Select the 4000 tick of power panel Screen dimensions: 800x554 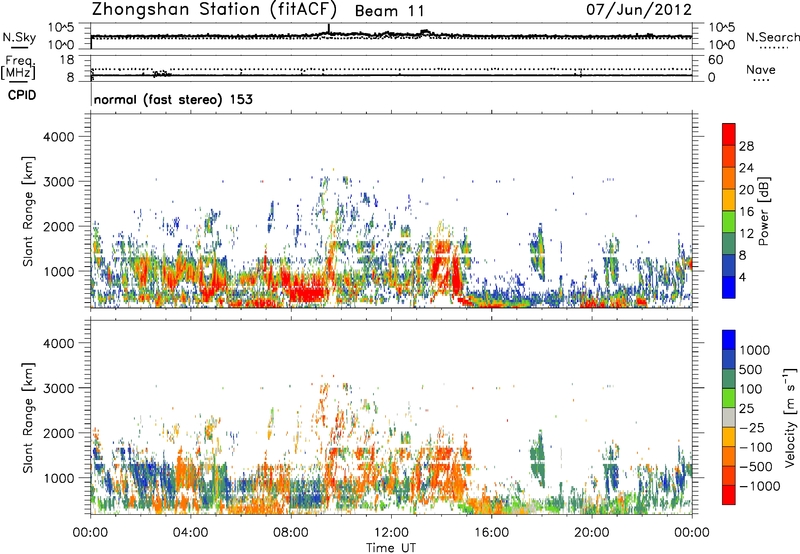point(58,137)
